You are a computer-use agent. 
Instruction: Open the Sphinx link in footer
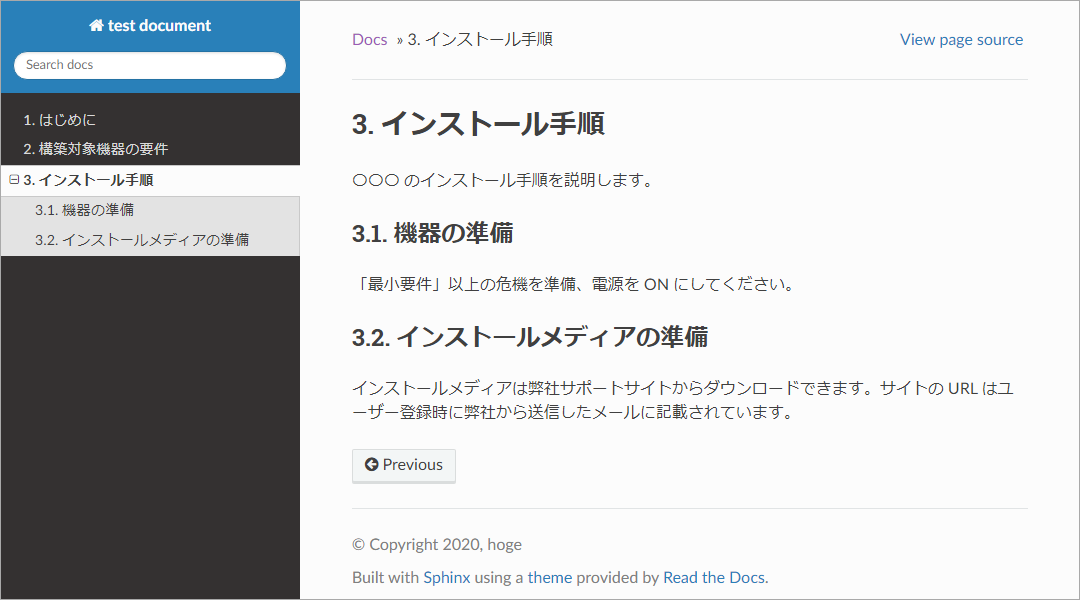point(446,577)
